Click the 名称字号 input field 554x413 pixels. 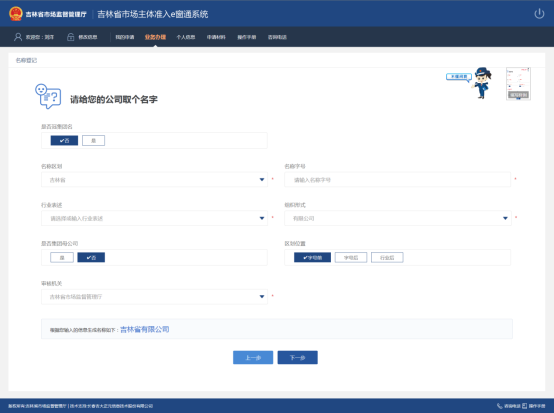[397, 179]
